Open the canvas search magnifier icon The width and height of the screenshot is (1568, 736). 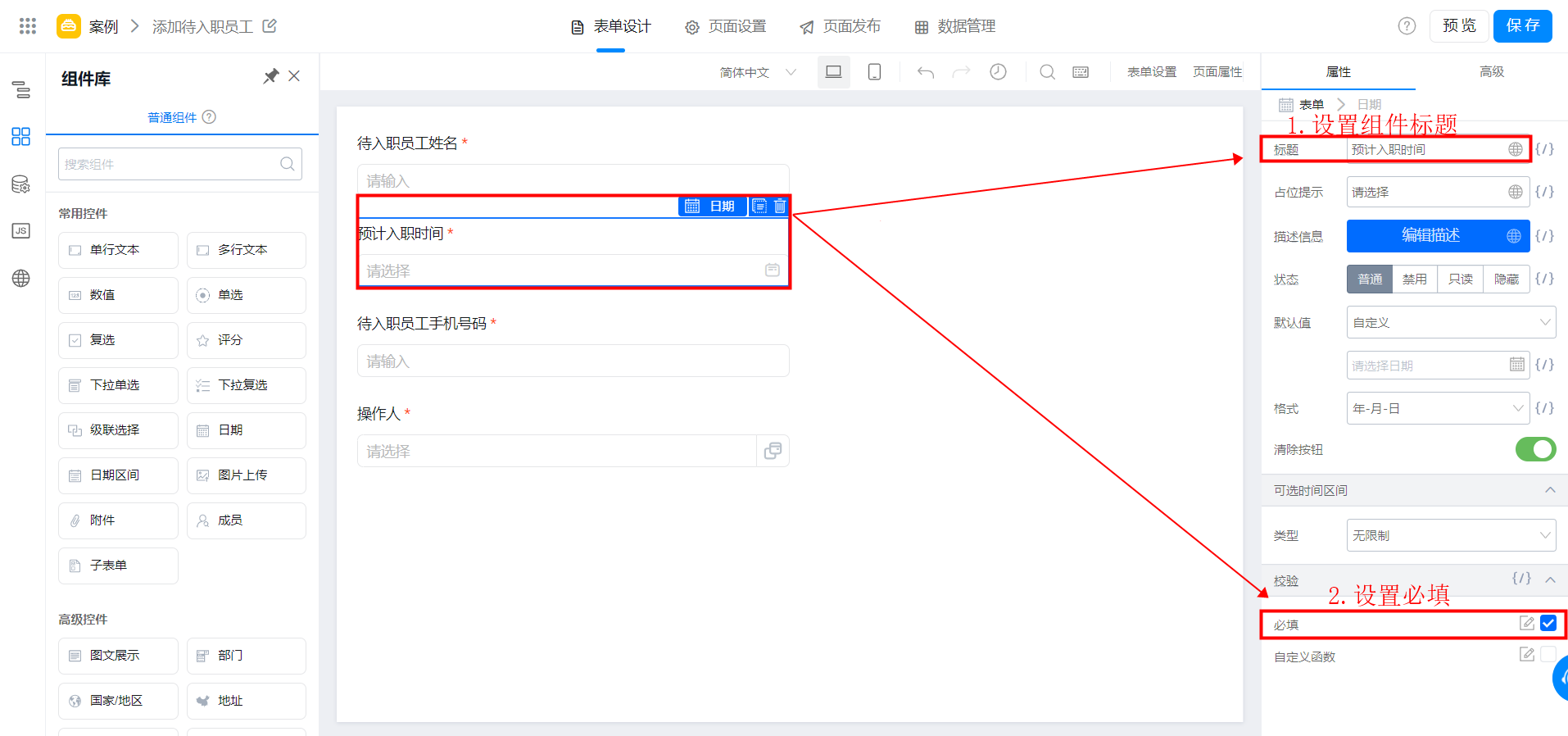1047,72
